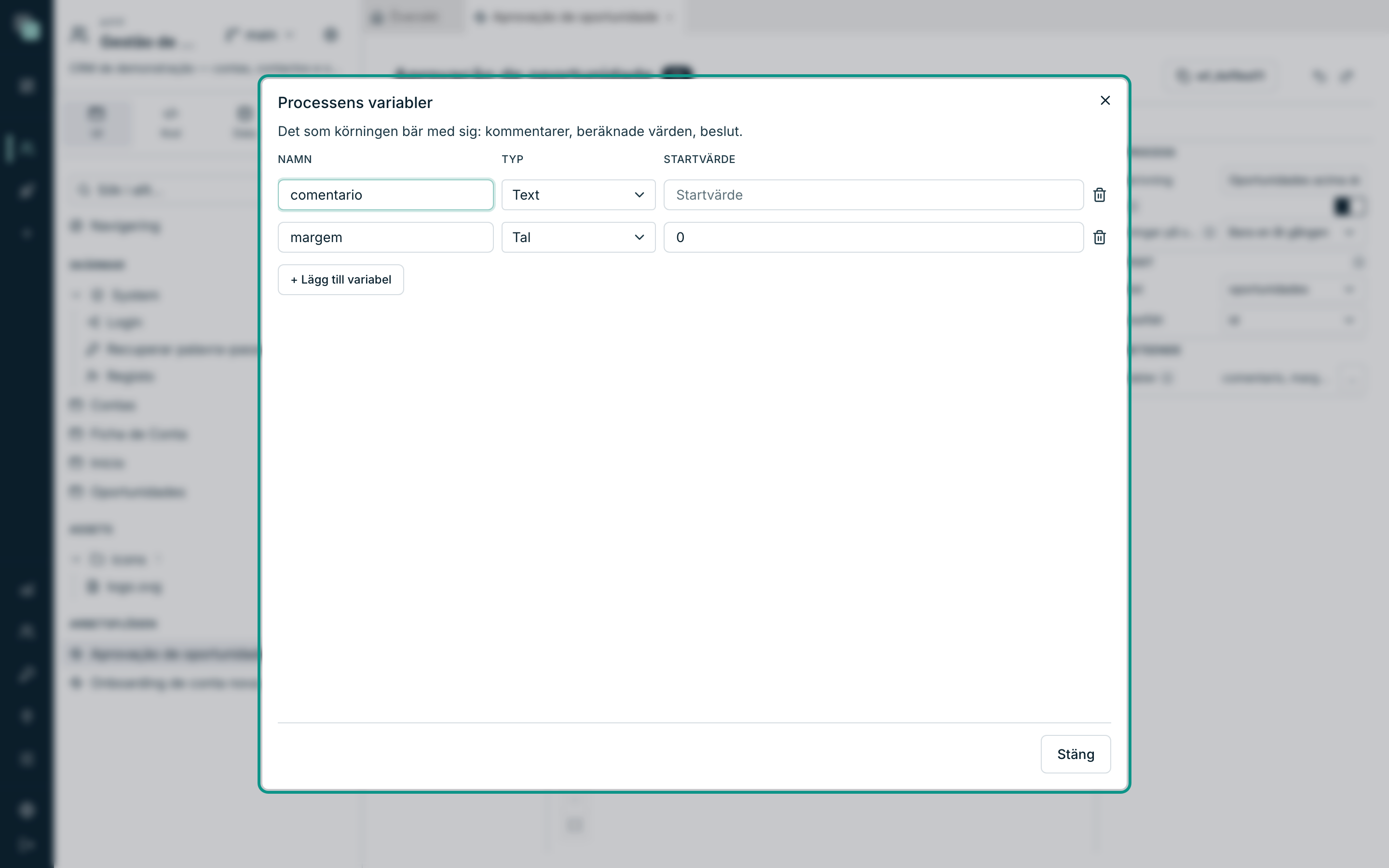The height and width of the screenshot is (868, 1389).
Task: Close the Processens variabler dialog with X
Action: point(1105,100)
